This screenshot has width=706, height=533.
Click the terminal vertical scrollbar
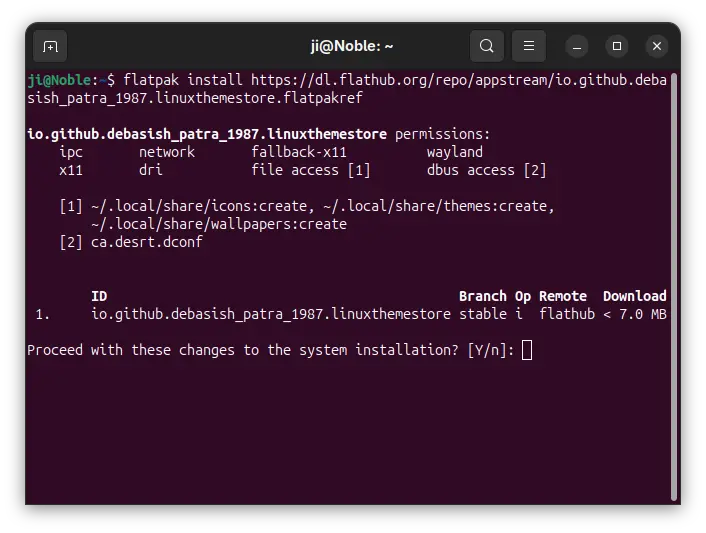674,286
